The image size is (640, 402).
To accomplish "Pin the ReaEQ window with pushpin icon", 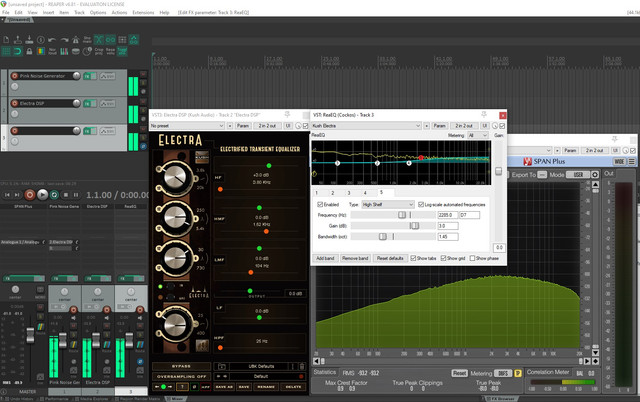I will point(484,115).
